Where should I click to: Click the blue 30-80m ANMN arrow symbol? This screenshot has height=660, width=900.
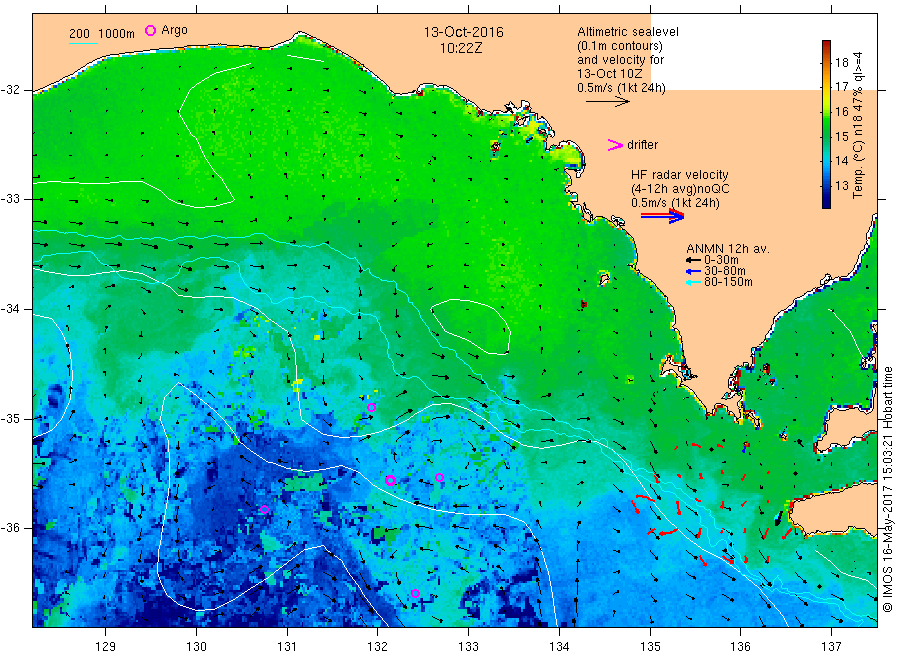[693, 271]
